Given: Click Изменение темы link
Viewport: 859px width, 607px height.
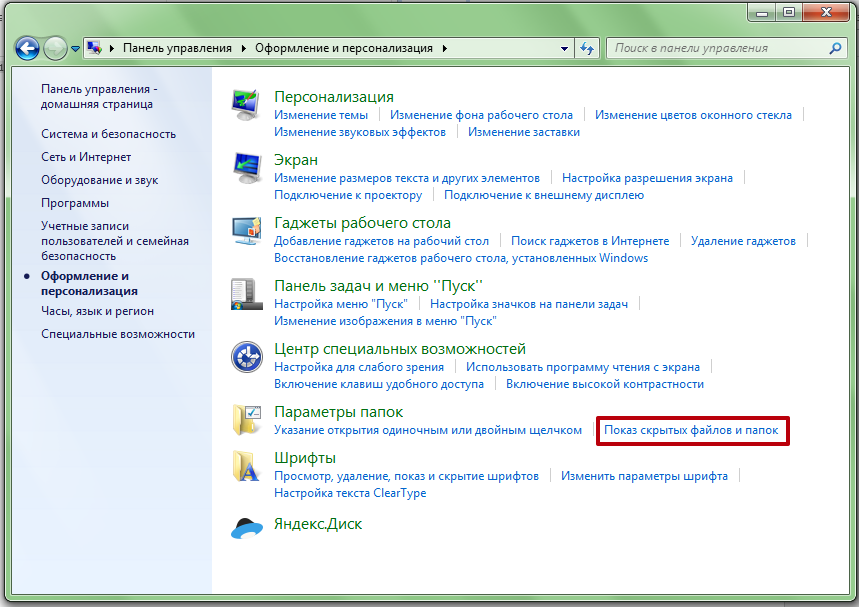Looking at the screenshot, I should (x=321, y=115).
